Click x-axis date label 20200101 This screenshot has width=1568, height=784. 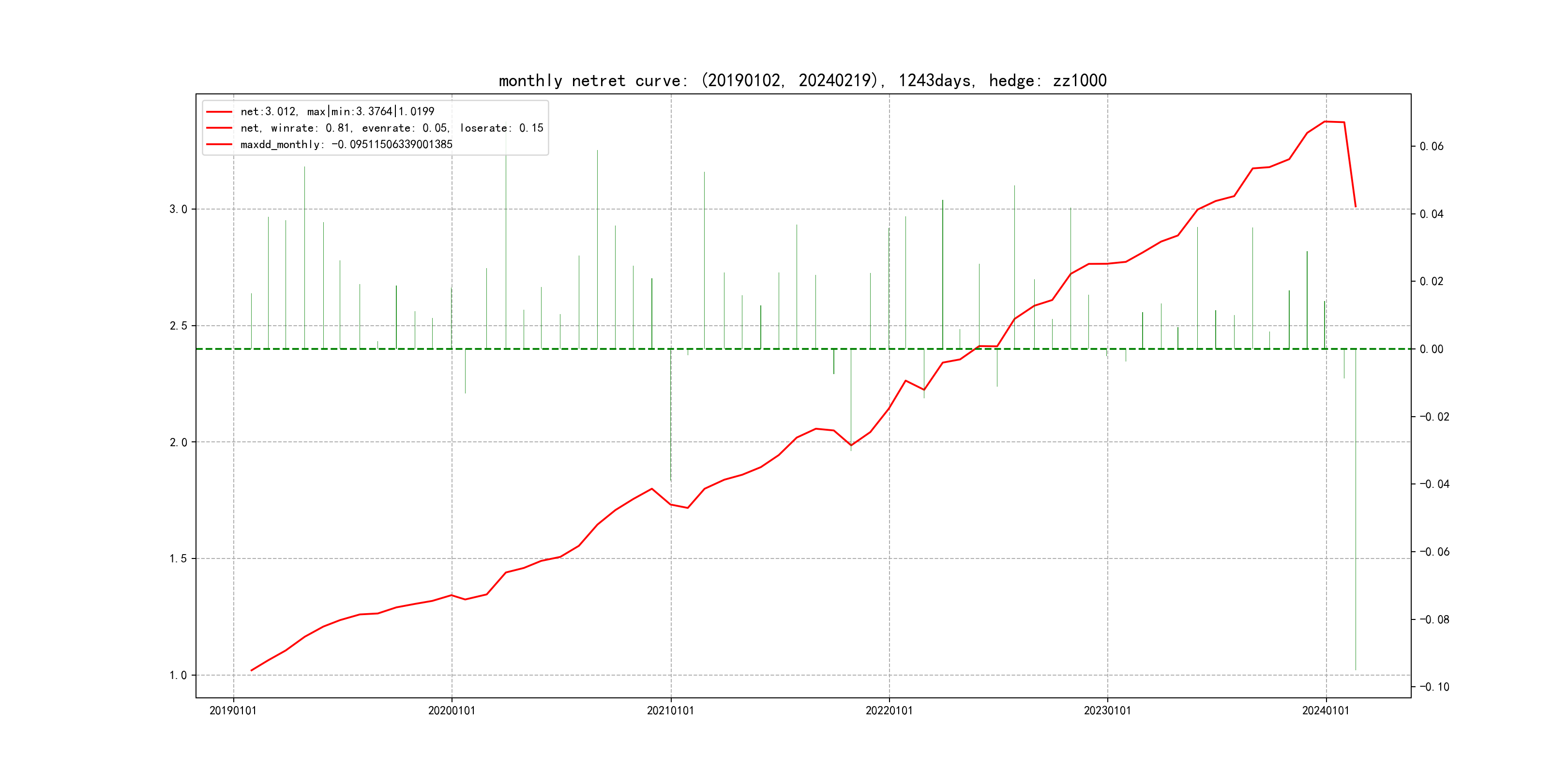(x=452, y=710)
